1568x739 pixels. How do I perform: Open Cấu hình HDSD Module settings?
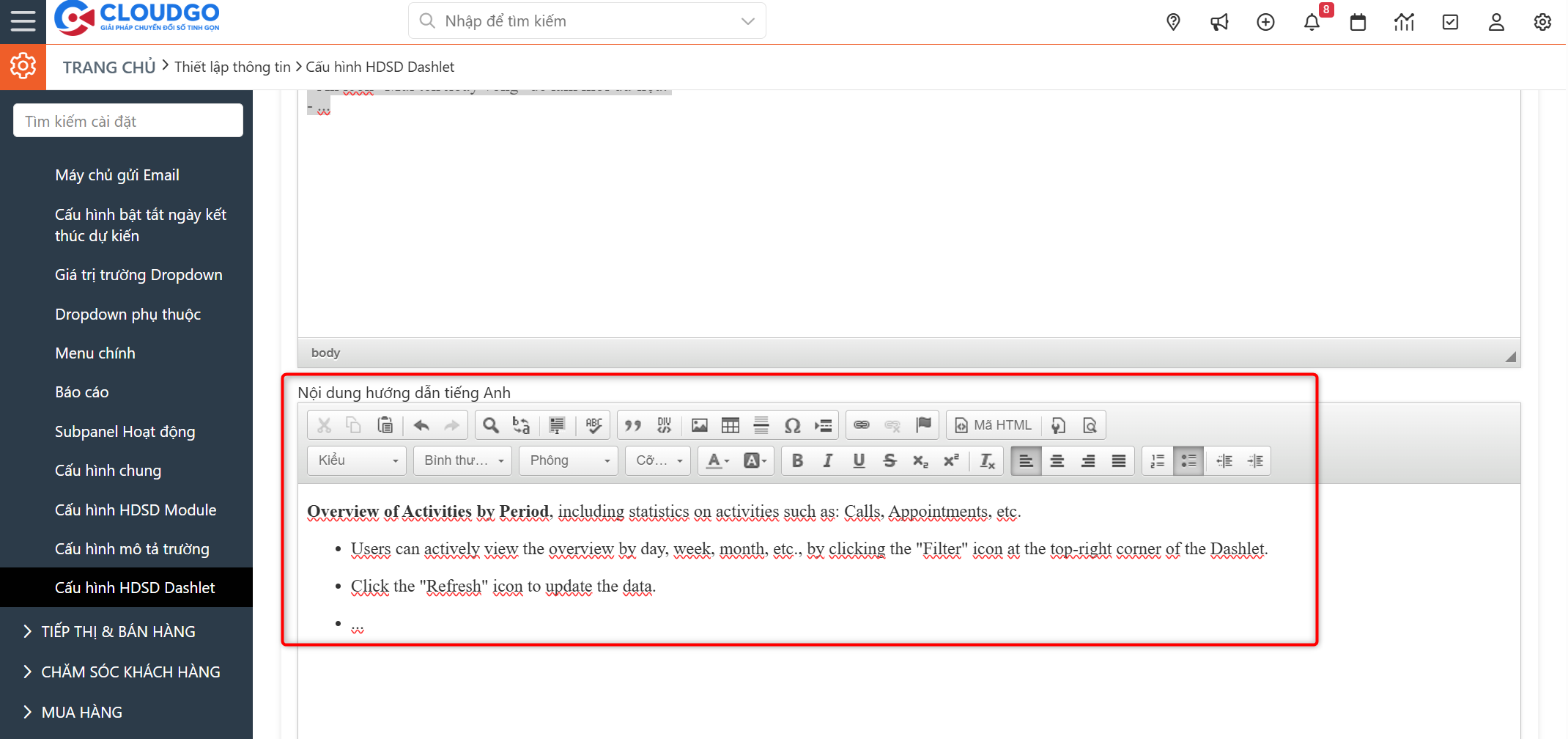click(136, 510)
